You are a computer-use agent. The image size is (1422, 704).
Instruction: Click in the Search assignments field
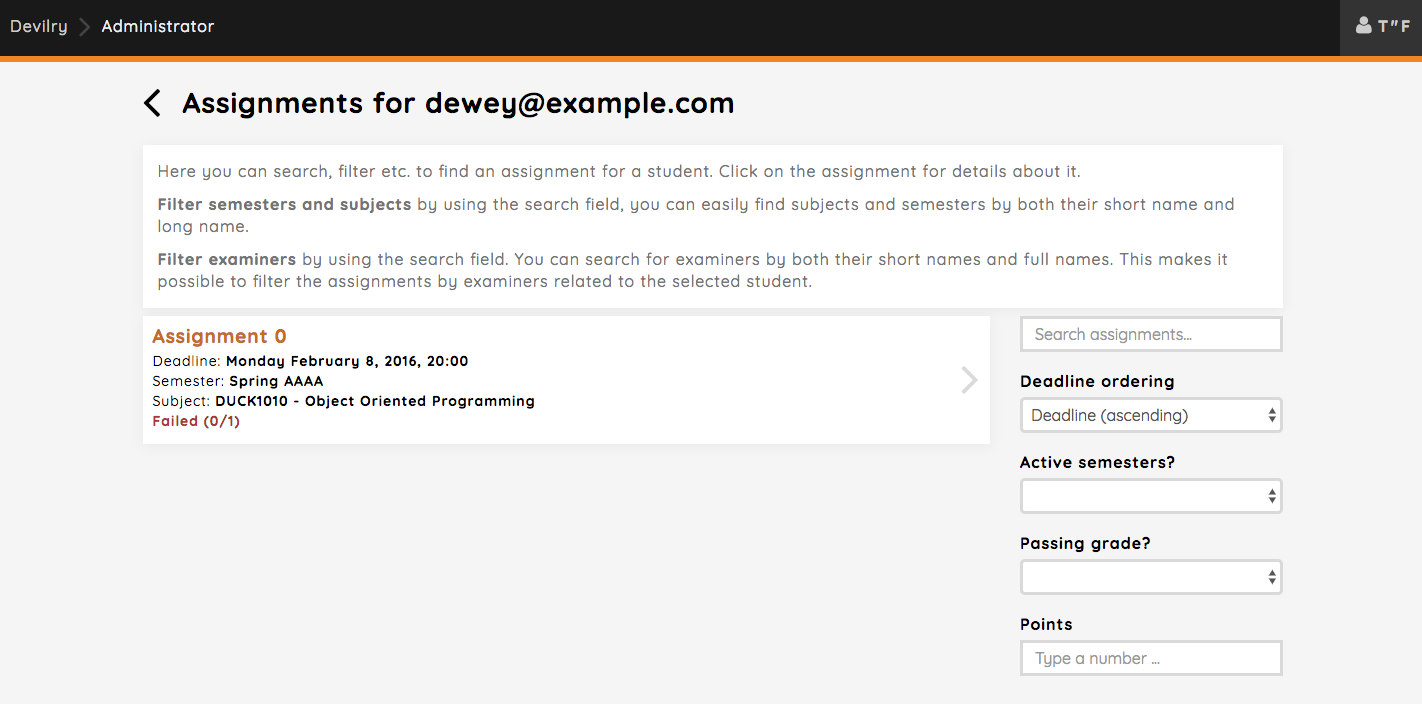tap(1151, 334)
